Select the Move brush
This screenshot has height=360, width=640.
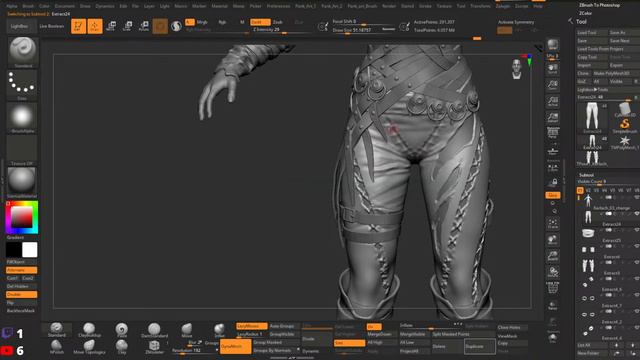(x=187, y=330)
